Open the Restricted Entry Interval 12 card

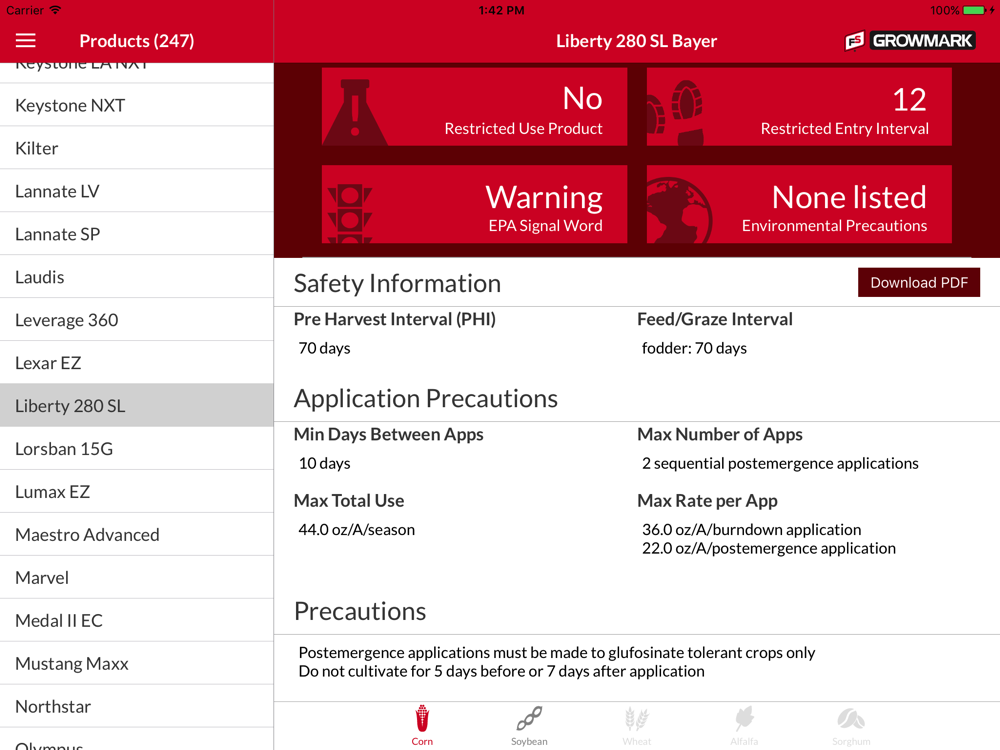[799, 107]
